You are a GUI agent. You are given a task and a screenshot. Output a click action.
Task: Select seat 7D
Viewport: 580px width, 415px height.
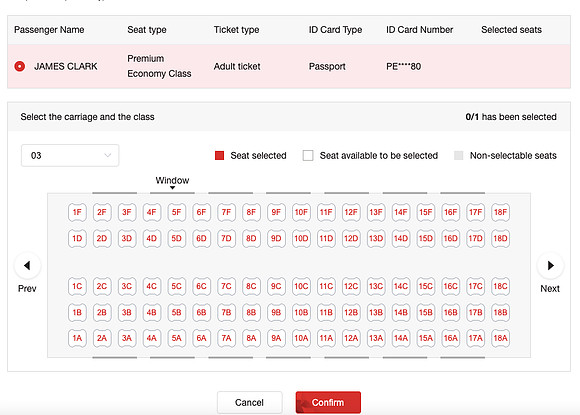point(226,238)
